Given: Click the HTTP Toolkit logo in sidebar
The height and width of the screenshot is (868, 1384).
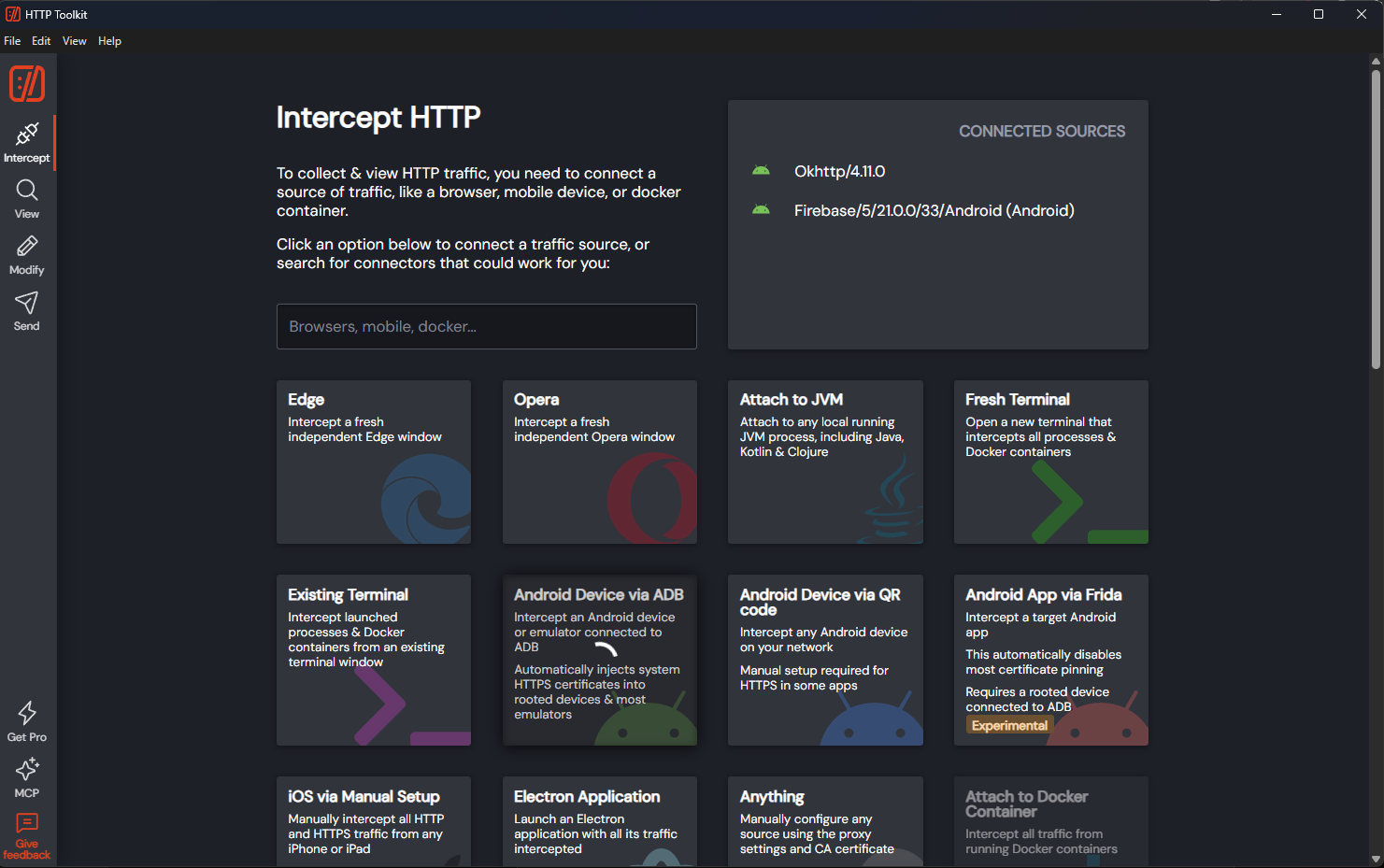Looking at the screenshot, I should tap(27, 84).
